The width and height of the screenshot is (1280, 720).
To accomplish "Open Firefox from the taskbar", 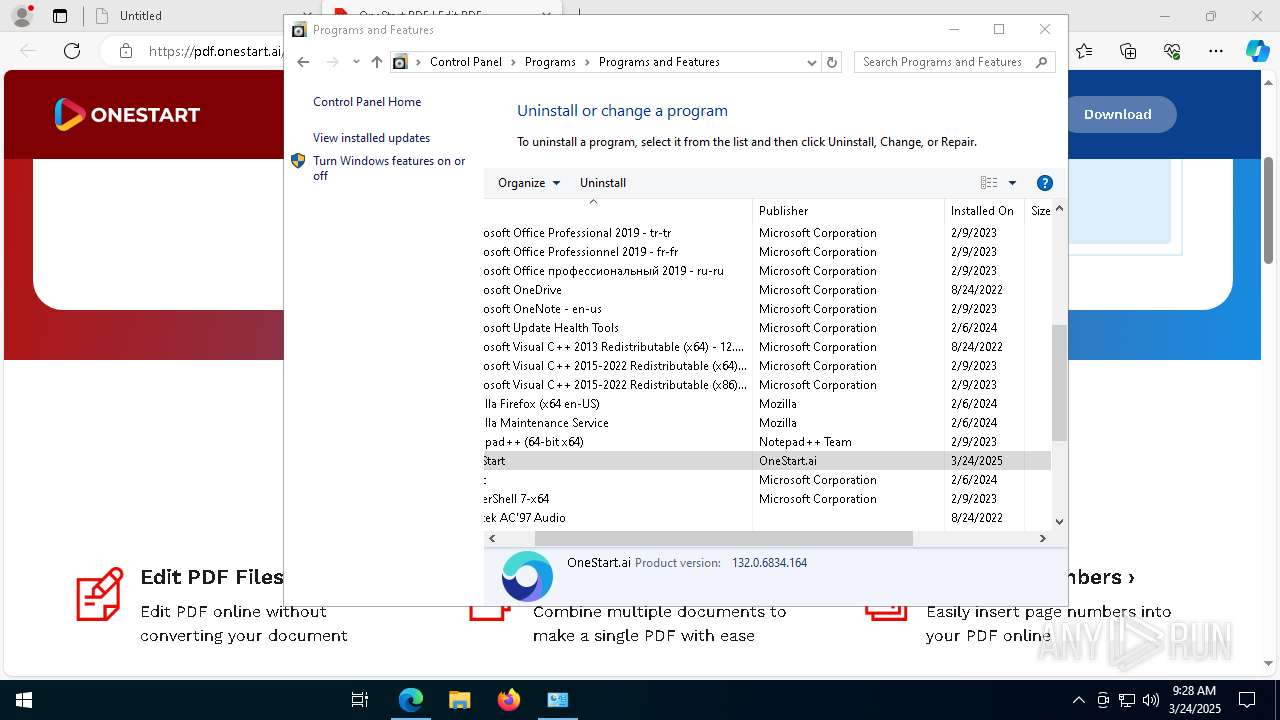I will coord(509,700).
